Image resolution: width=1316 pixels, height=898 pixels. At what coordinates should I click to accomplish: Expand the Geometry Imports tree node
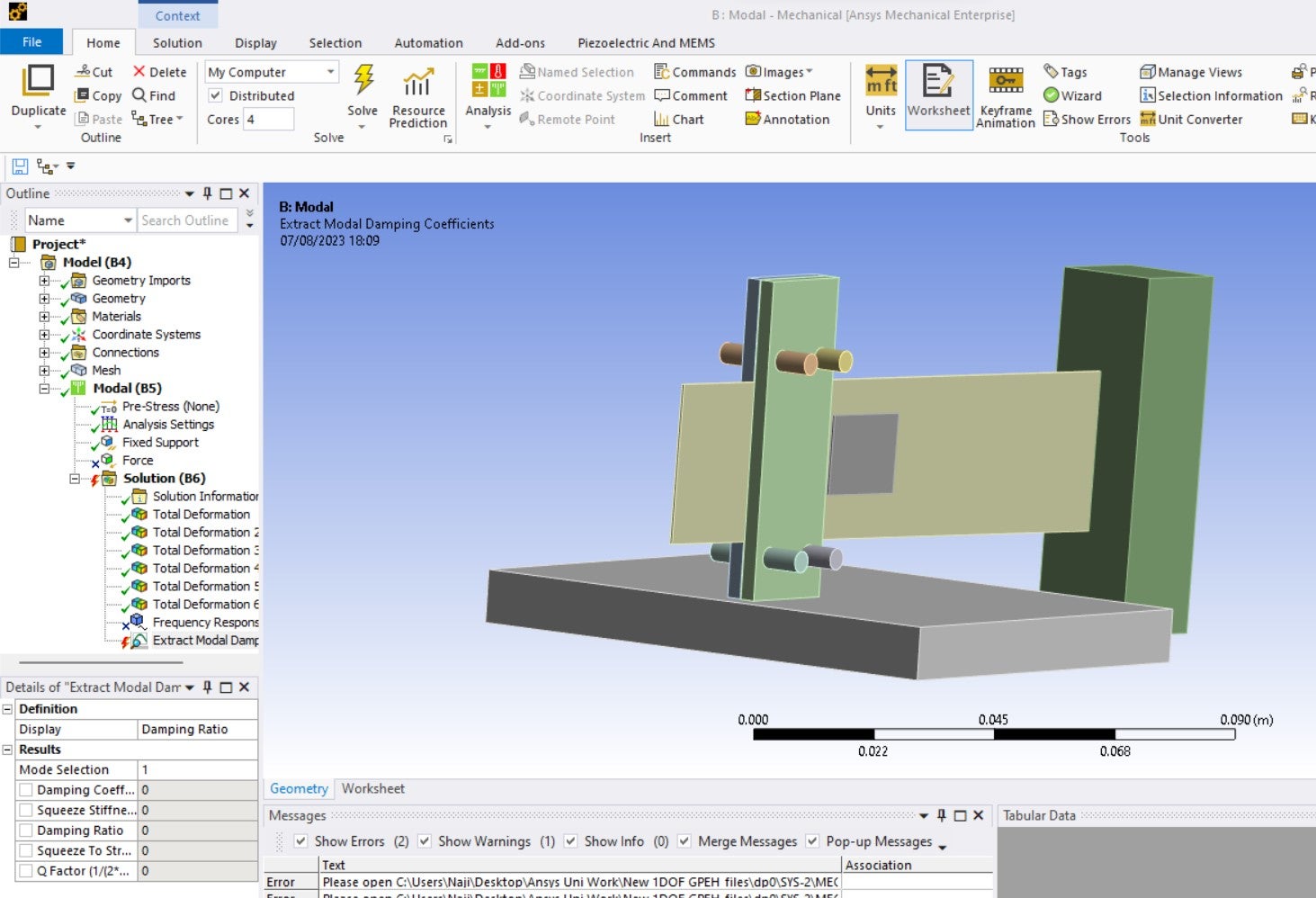point(44,281)
